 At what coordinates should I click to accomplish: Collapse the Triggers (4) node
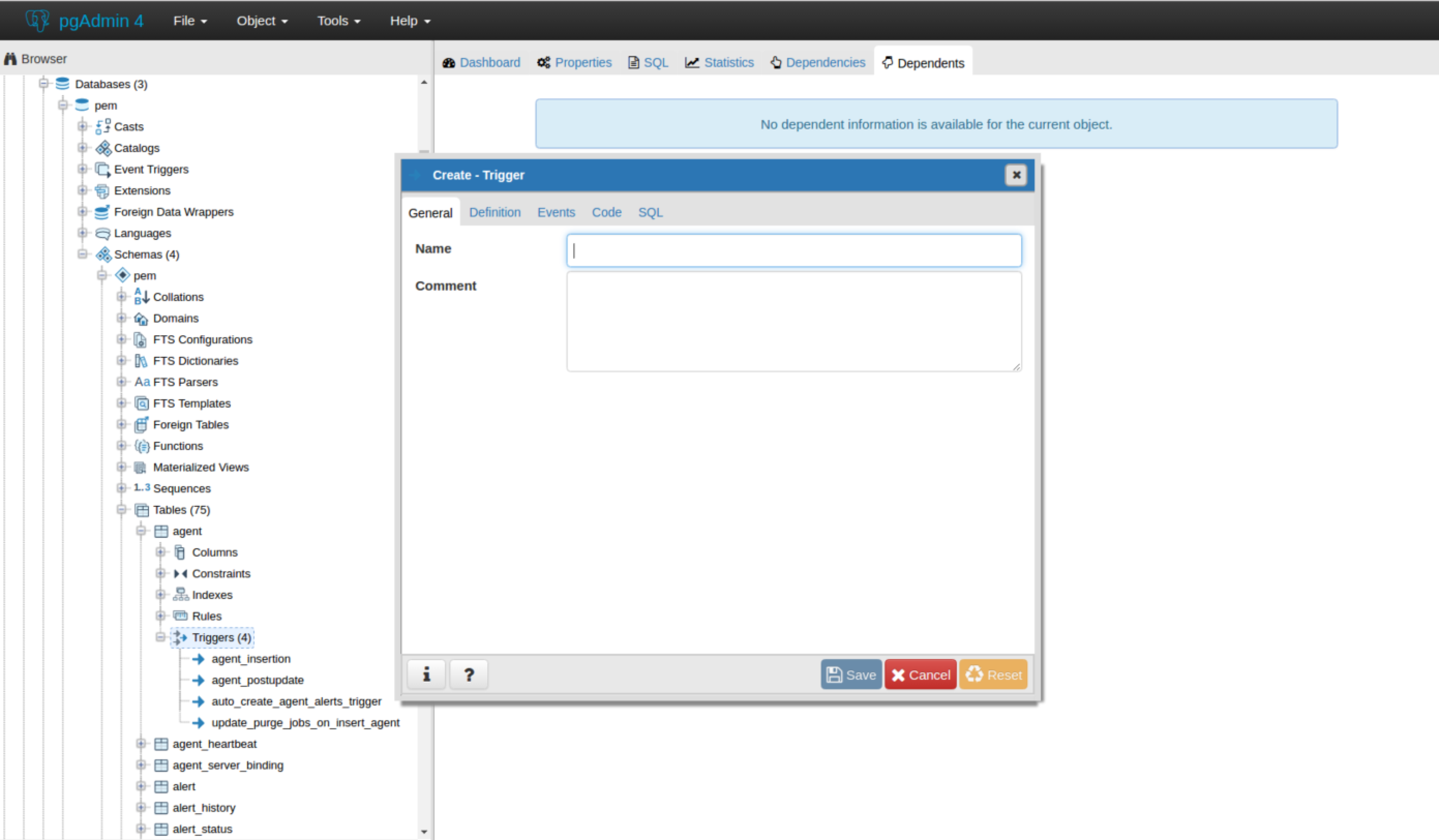point(160,637)
